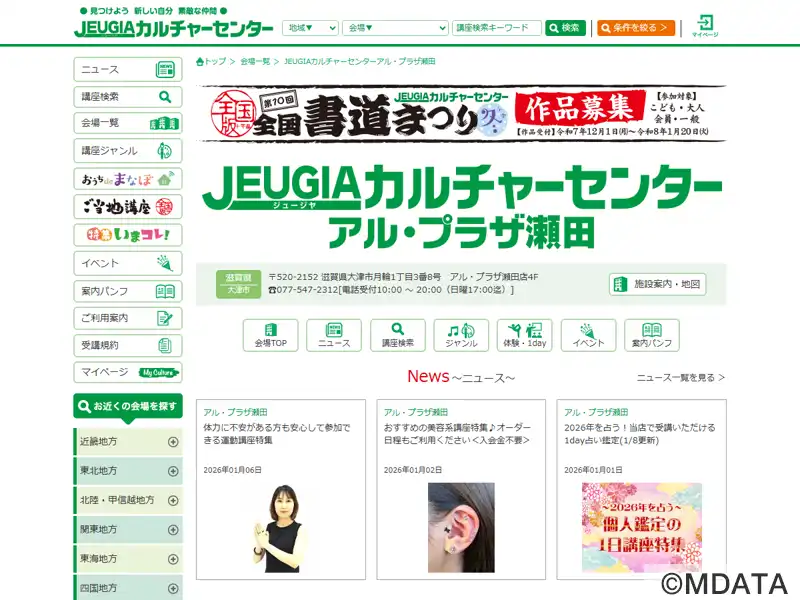The height and width of the screenshot is (600, 800).
Task: Click the 講座検索 magnifier icon button
Action: click(398, 335)
